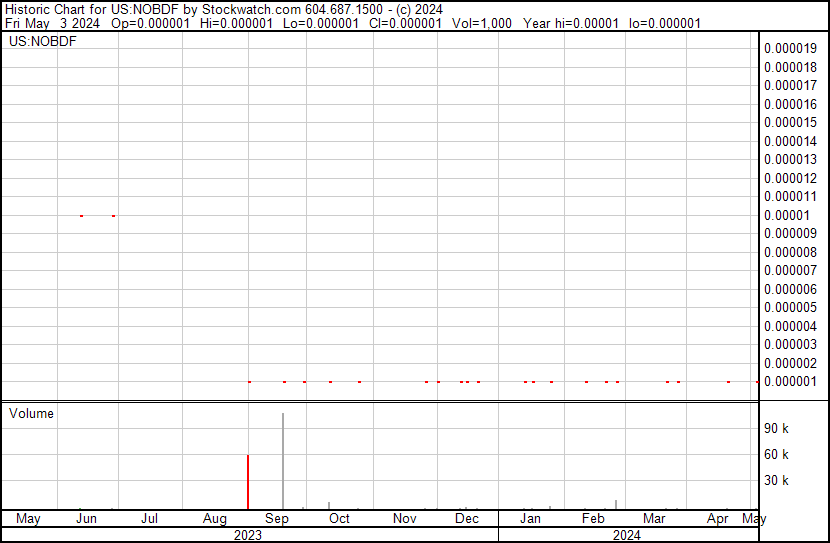This screenshot has height=543, width=830.
Task: Click the 'Fri May 3 2024' date in header
Action: [52, 24]
